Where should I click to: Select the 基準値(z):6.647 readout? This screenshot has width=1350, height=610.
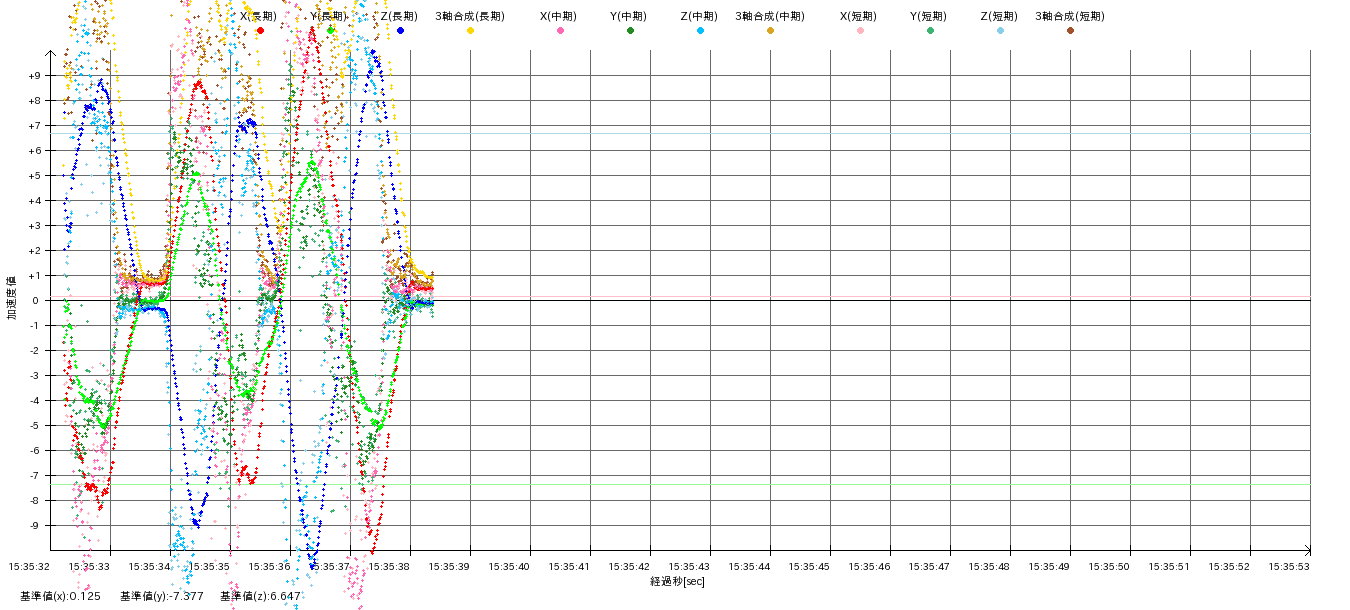(260, 596)
